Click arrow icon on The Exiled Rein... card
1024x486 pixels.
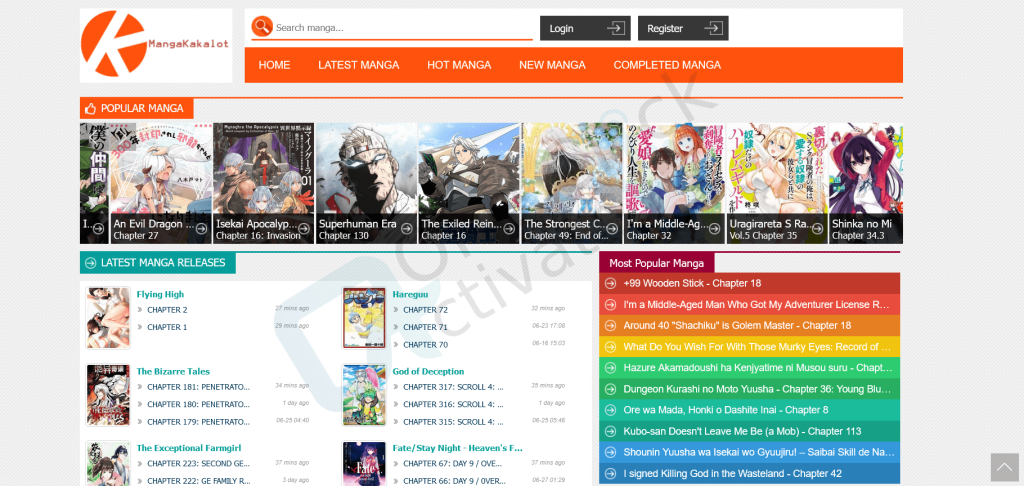point(509,229)
